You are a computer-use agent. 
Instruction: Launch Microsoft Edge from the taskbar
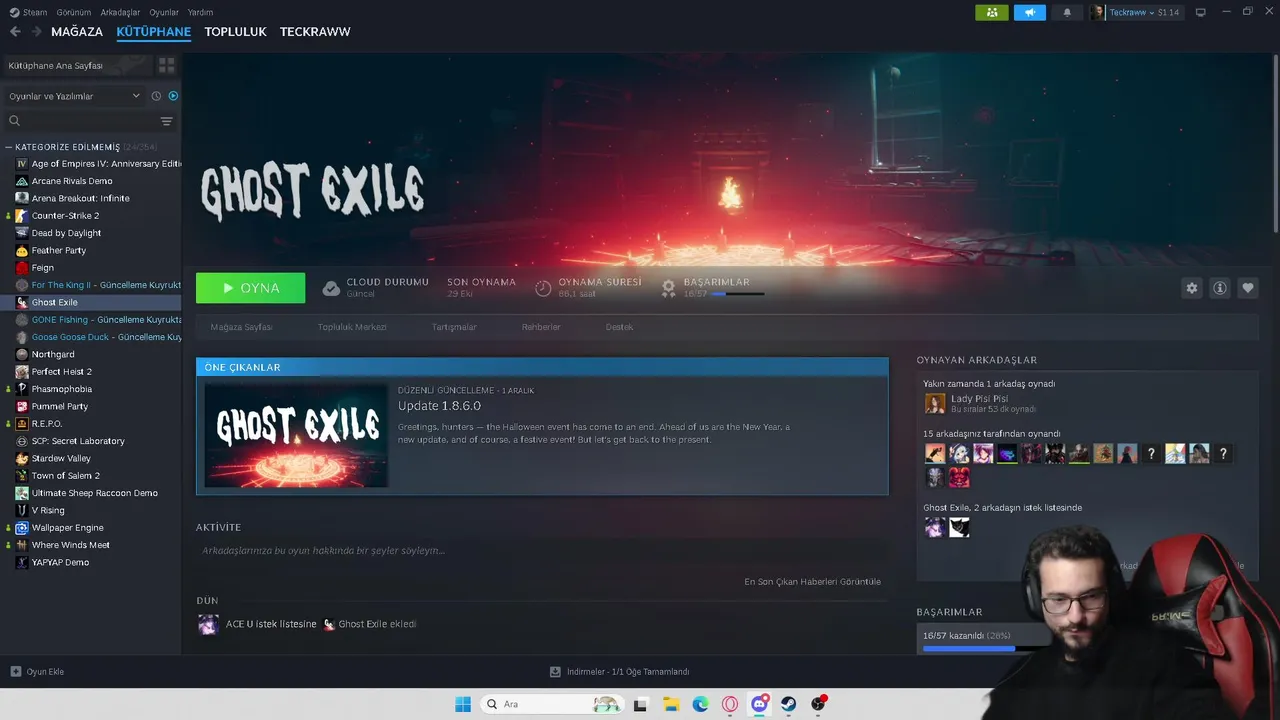click(x=701, y=704)
